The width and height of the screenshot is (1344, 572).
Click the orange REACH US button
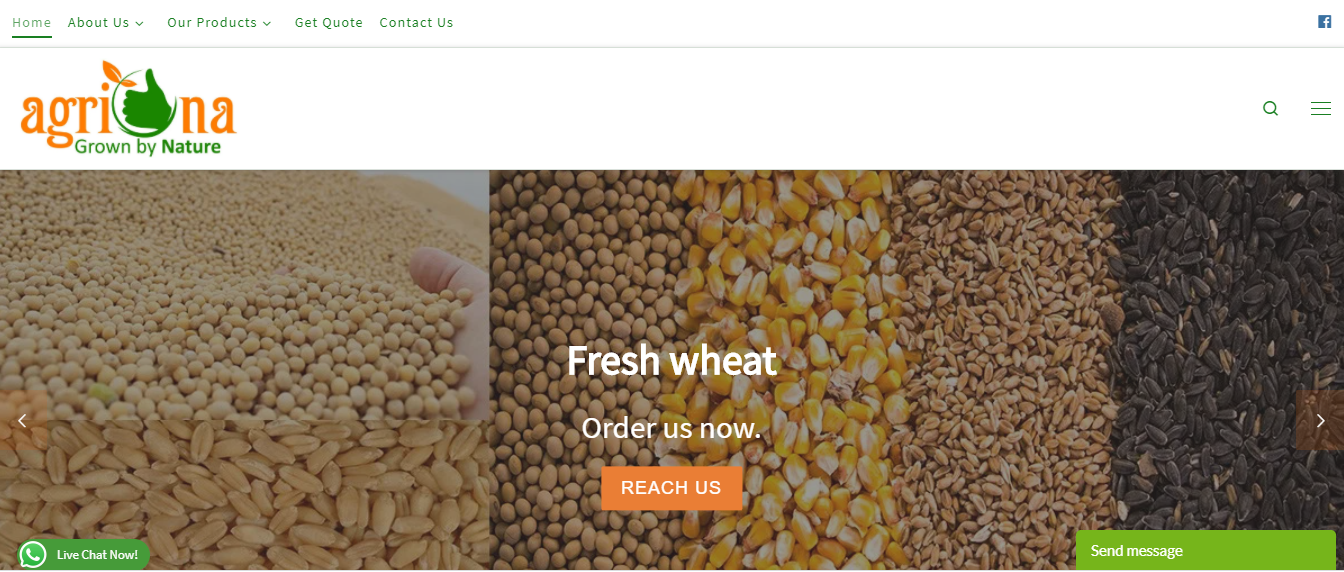(x=671, y=488)
